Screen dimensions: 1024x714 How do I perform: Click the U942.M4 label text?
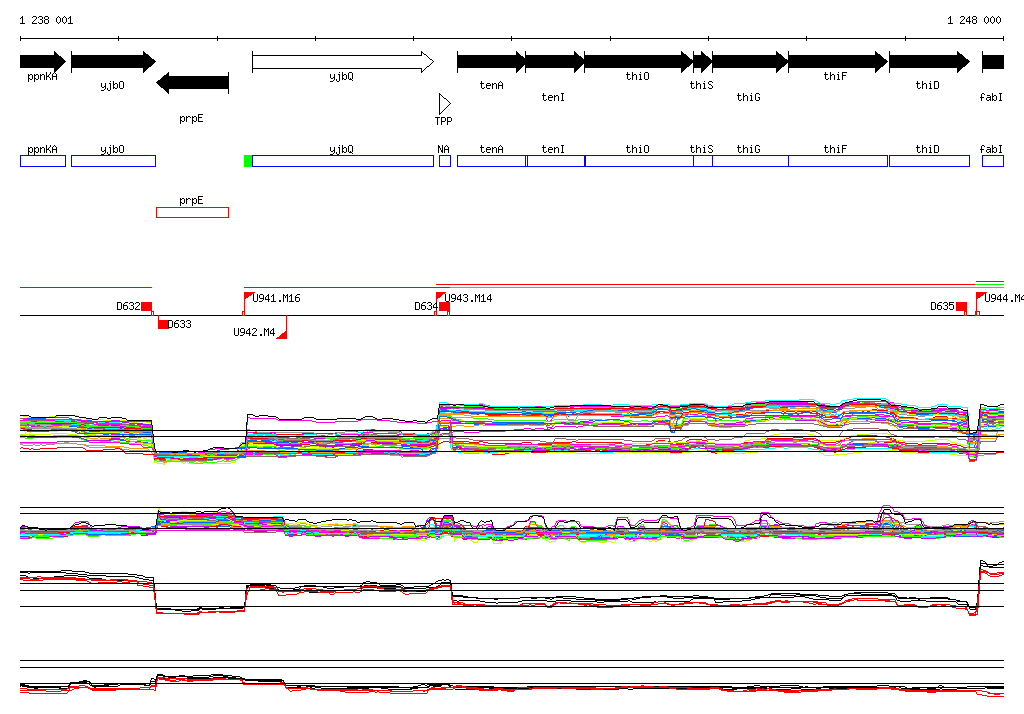click(254, 333)
